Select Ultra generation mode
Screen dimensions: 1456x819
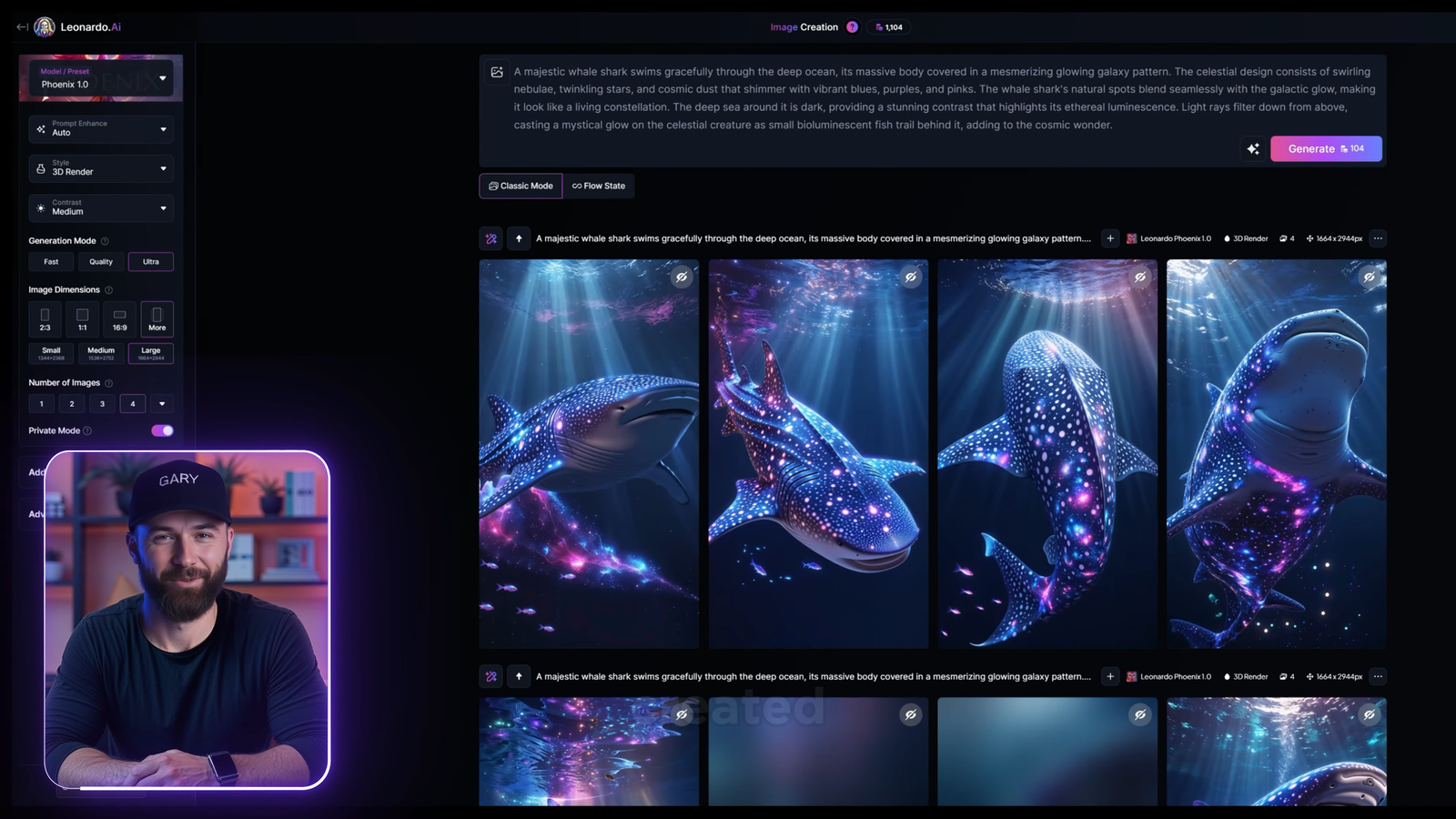point(151,262)
